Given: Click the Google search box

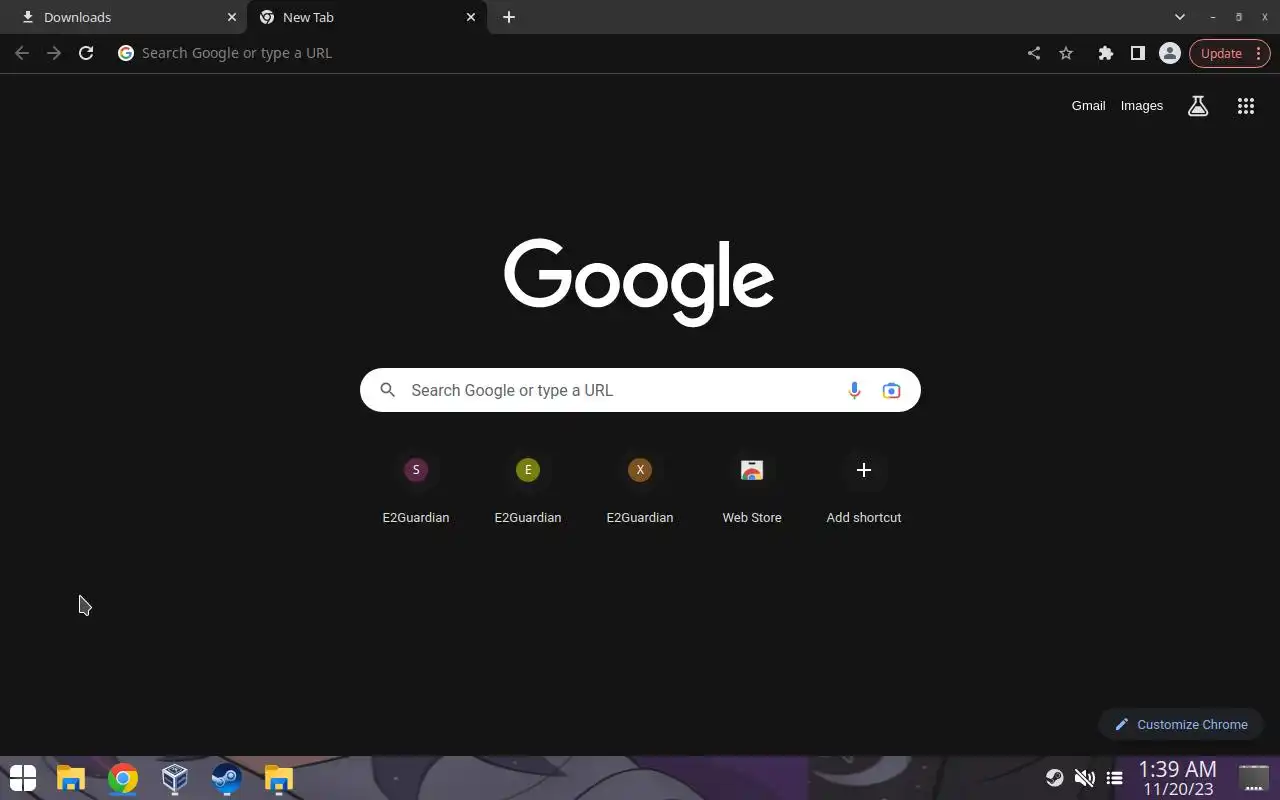Looking at the screenshot, I should click(640, 390).
